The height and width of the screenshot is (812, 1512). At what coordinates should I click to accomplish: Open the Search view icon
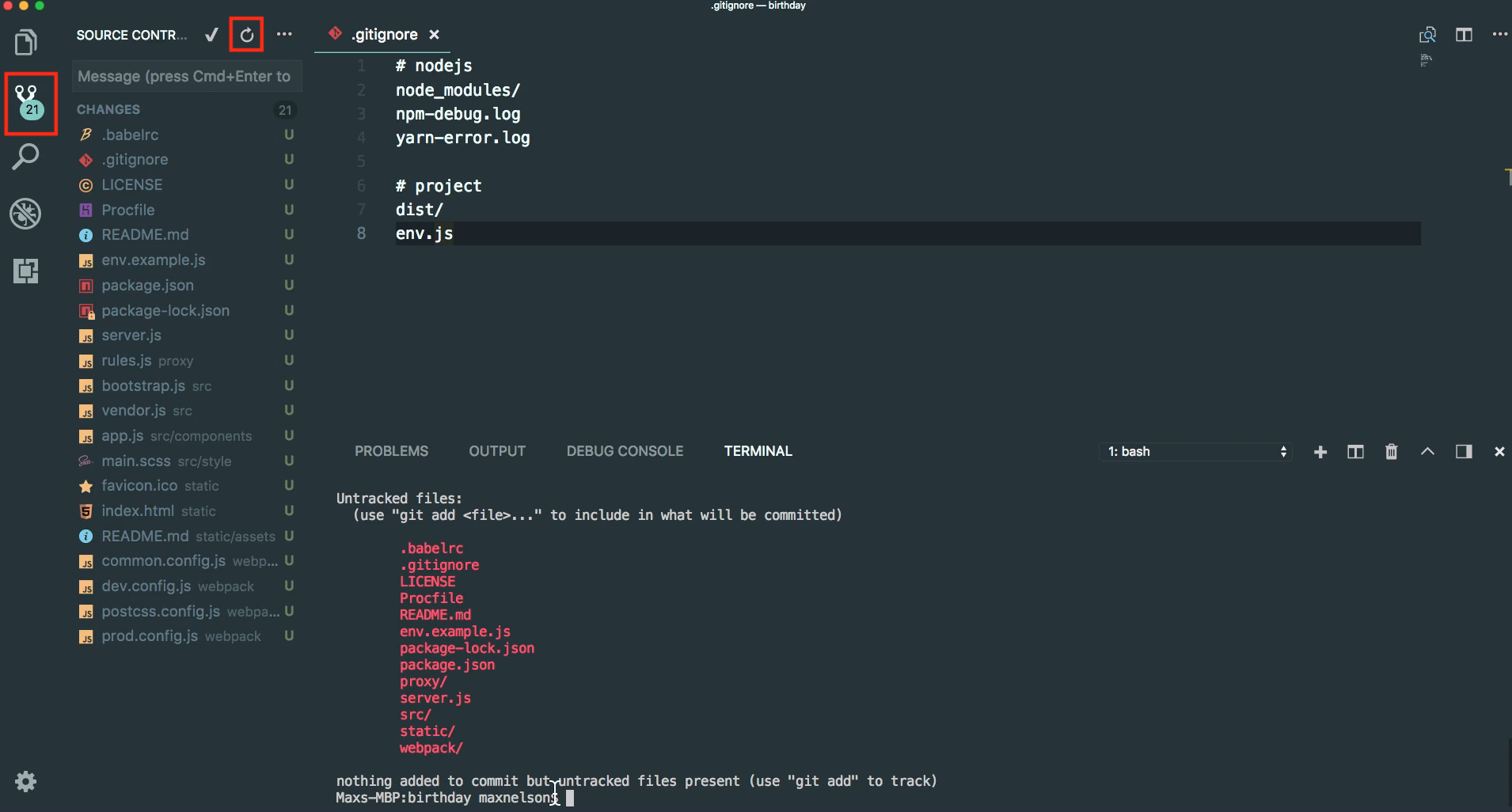[26, 157]
